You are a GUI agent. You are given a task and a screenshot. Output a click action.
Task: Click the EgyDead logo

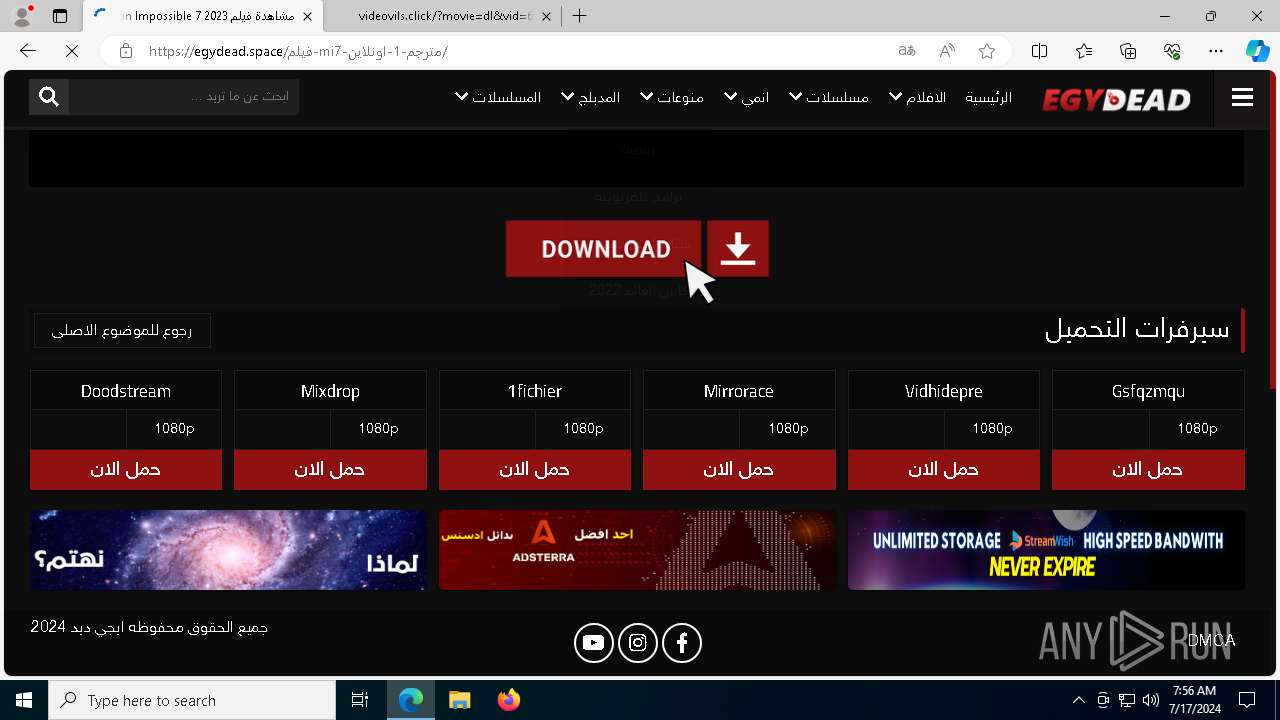pyautogui.click(x=1116, y=98)
